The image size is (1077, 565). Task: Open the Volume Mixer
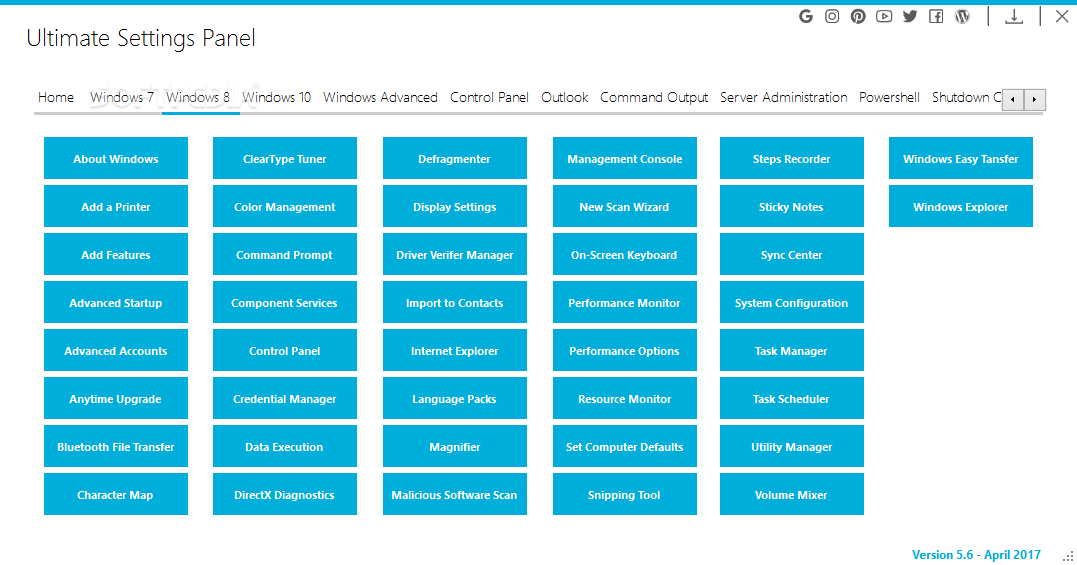pyautogui.click(x=792, y=495)
